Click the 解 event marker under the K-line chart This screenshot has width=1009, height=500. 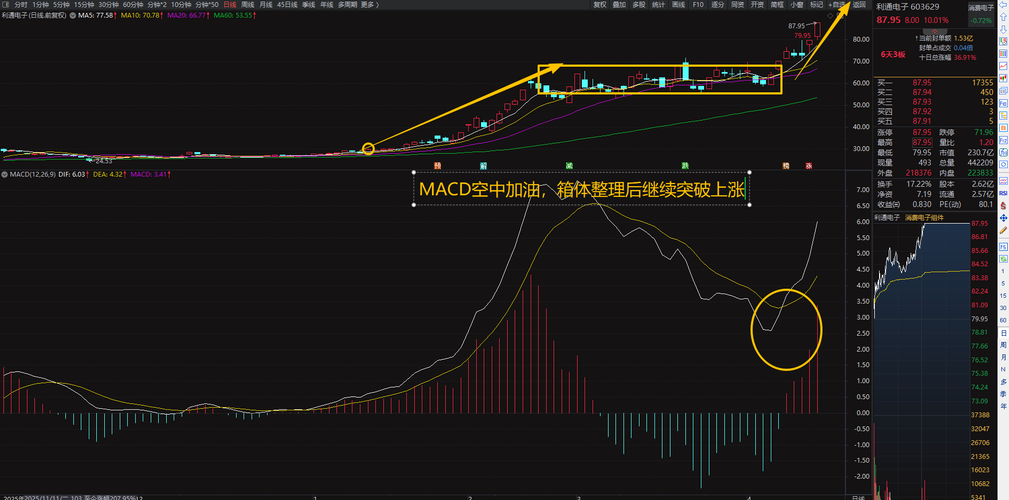(483, 165)
